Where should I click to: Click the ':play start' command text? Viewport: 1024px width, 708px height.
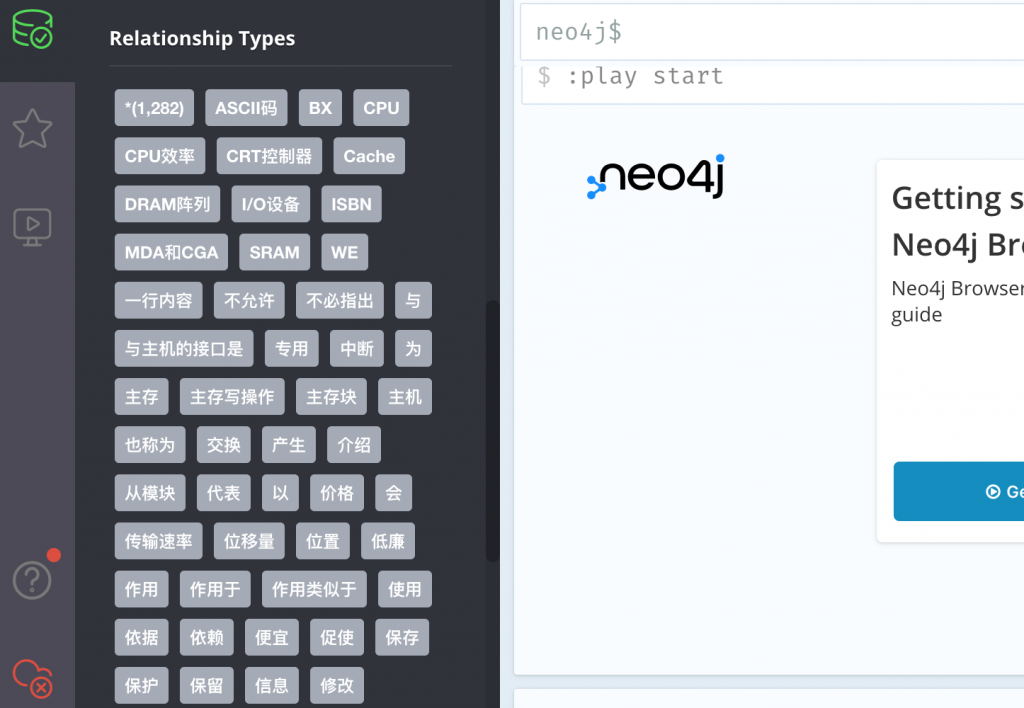pyautogui.click(x=645, y=76)
